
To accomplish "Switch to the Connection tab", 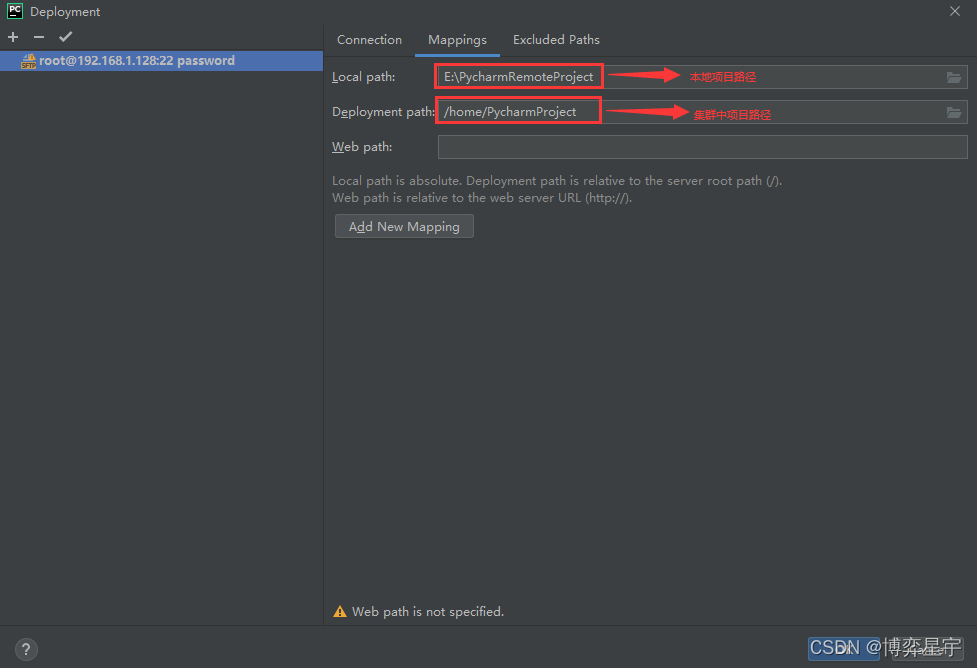I will (369, 39).
